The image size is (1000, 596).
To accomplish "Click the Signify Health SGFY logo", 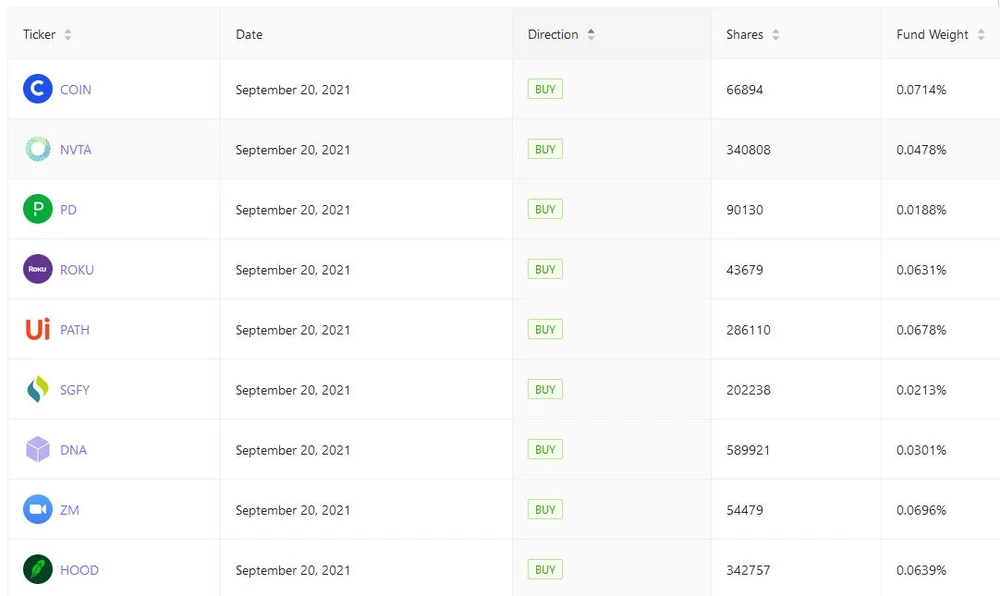I will tap(38, 390).
